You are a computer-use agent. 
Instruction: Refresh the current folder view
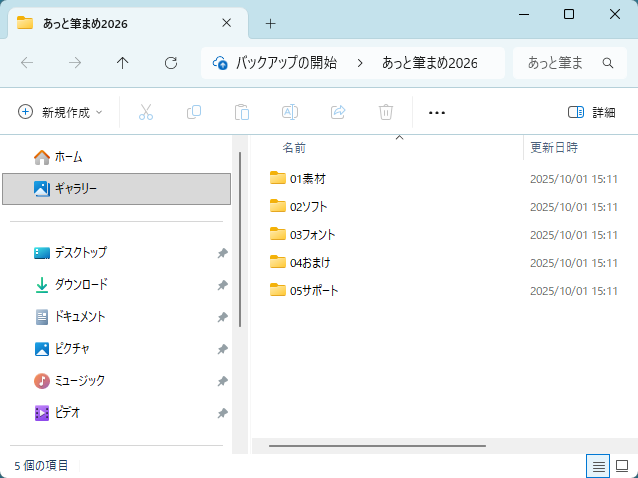171,63
